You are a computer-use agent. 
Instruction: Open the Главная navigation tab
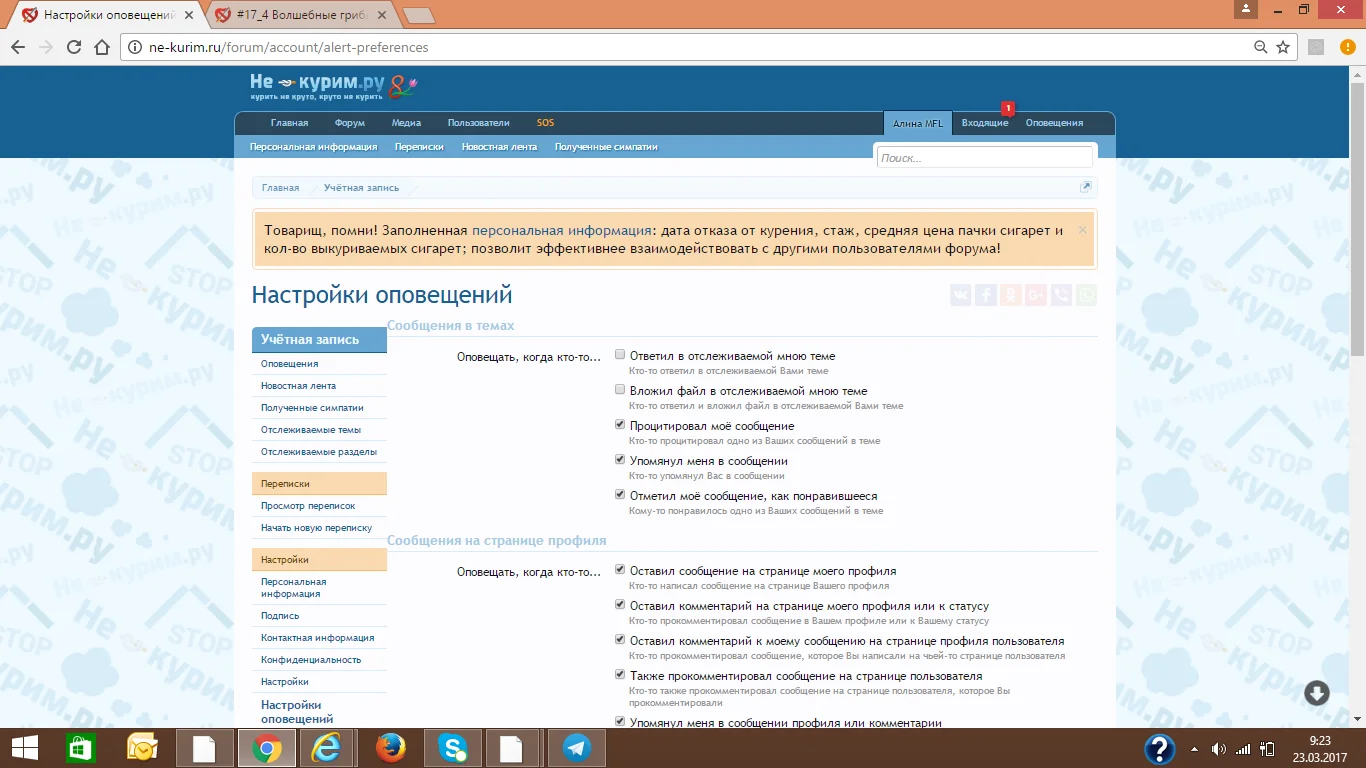pos(289,123)
